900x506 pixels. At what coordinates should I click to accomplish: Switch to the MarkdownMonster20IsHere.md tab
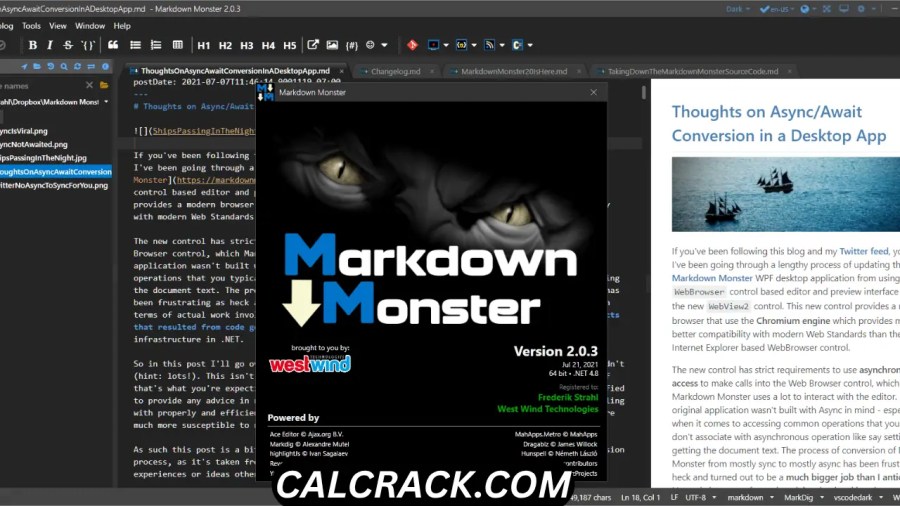coord(514,71)
